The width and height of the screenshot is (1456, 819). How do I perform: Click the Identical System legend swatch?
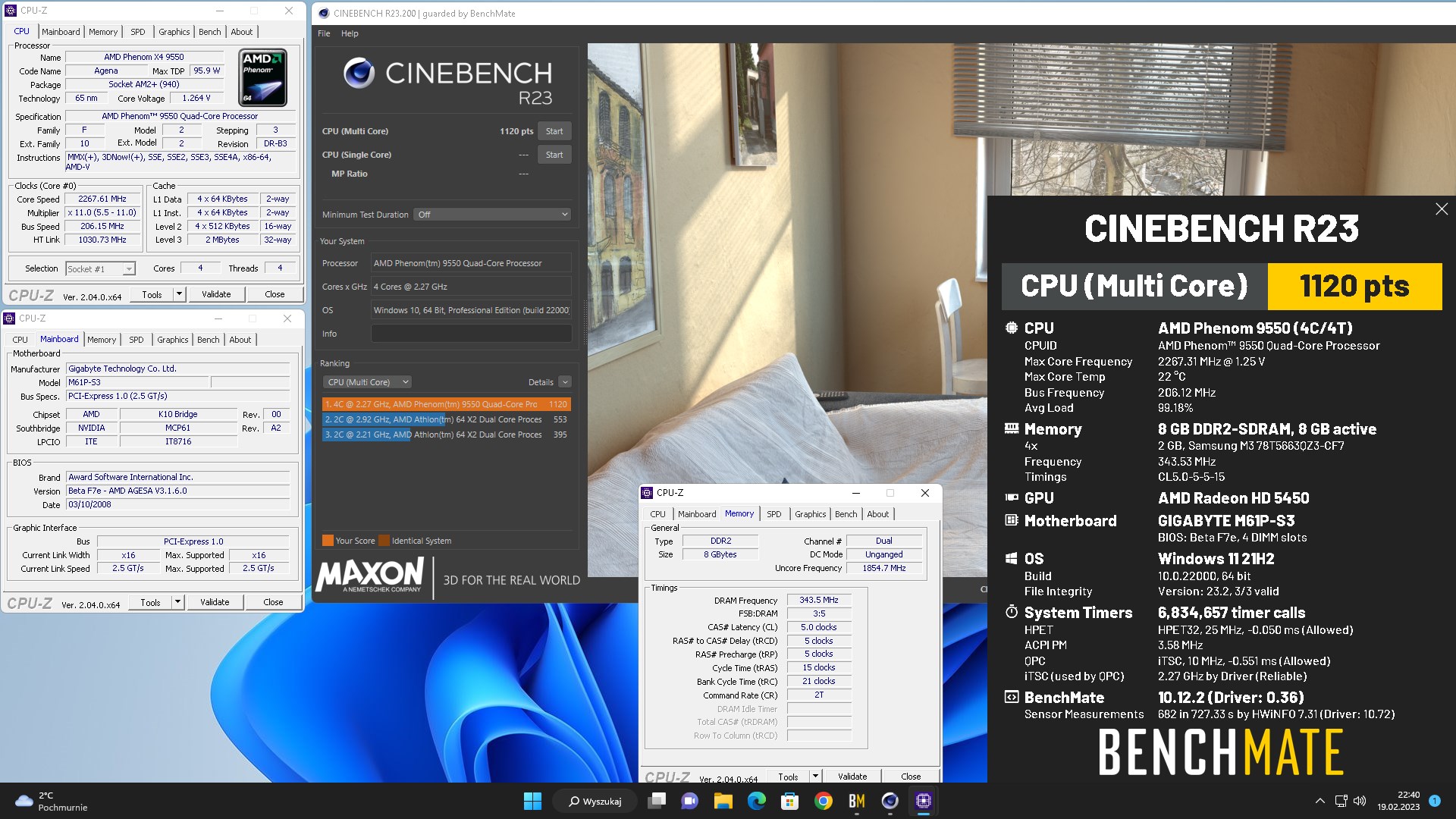click(384, 541)
